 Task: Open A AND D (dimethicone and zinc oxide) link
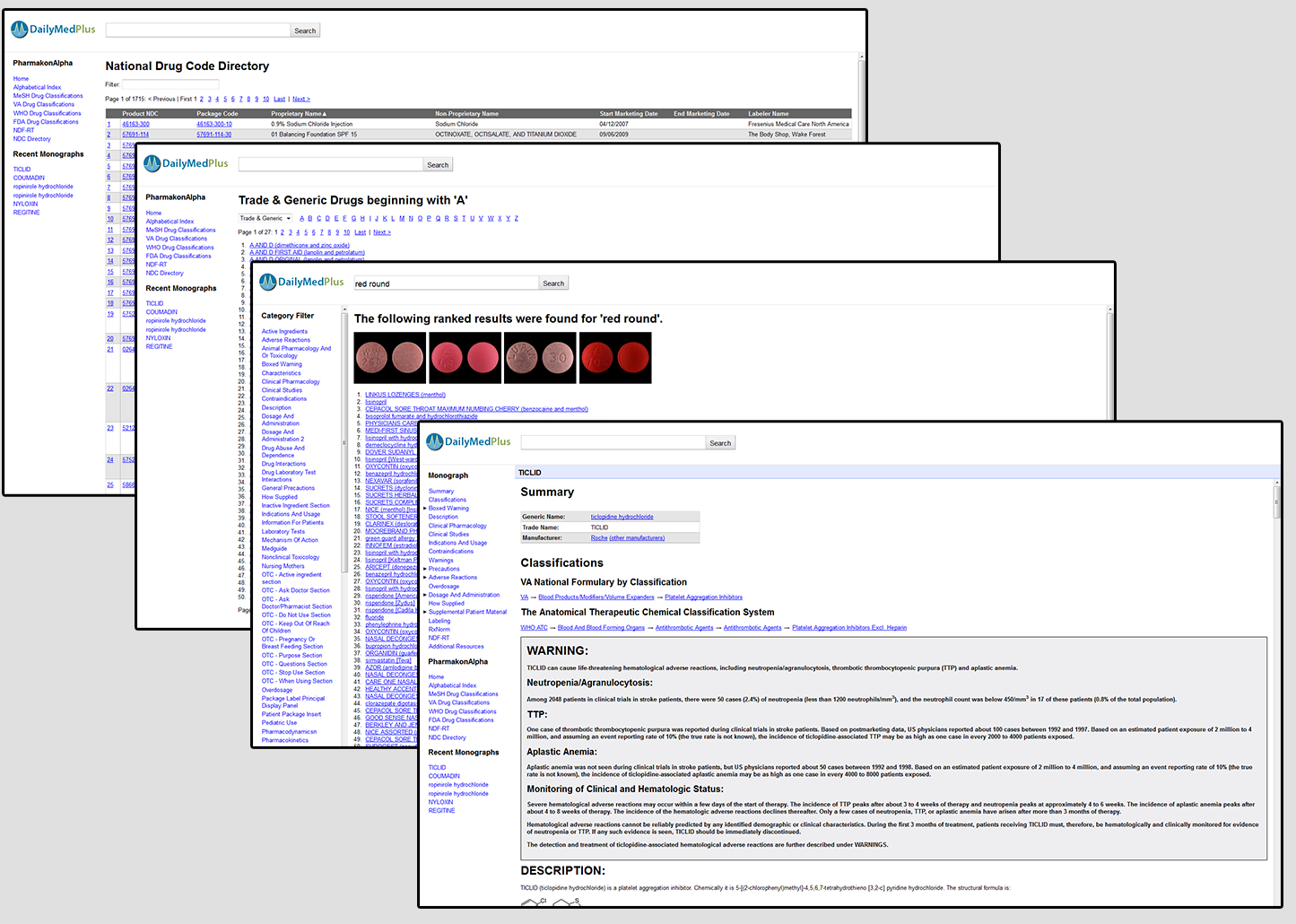[x=300, y=245]
